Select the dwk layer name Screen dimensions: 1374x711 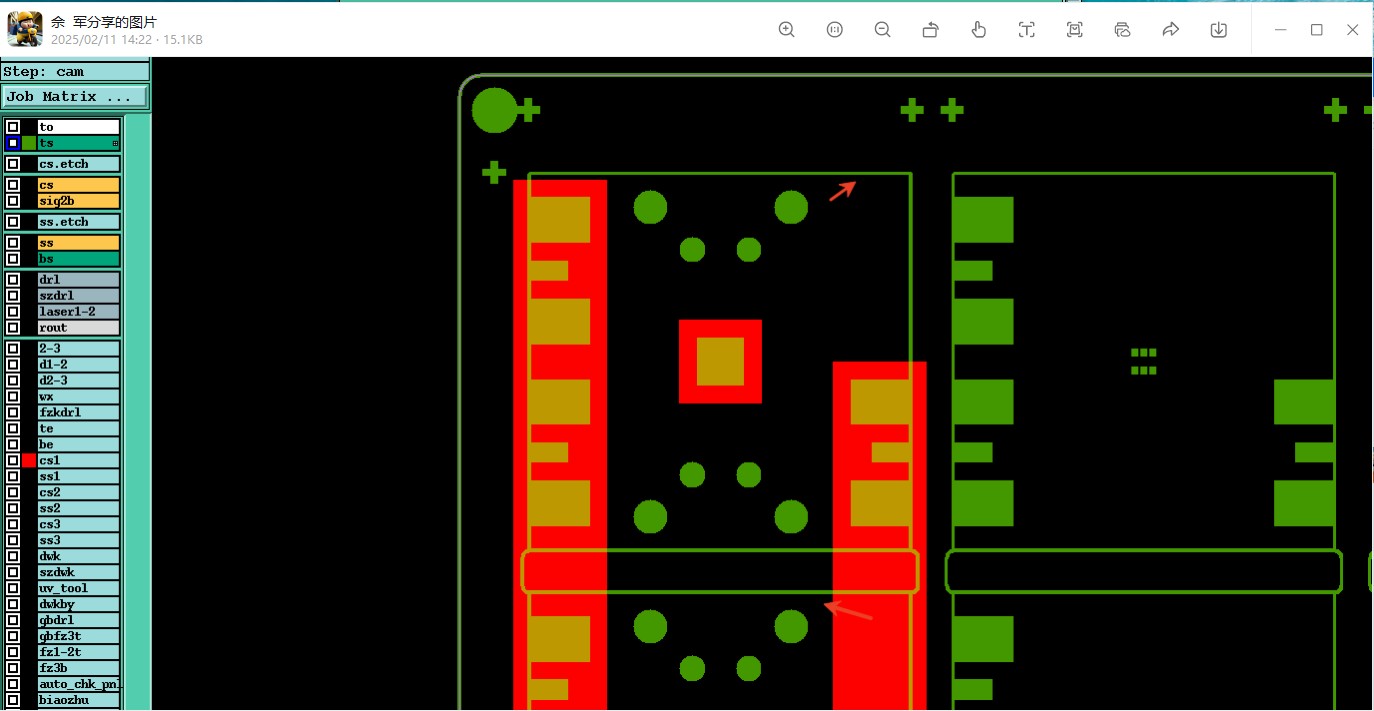point(79,557)
